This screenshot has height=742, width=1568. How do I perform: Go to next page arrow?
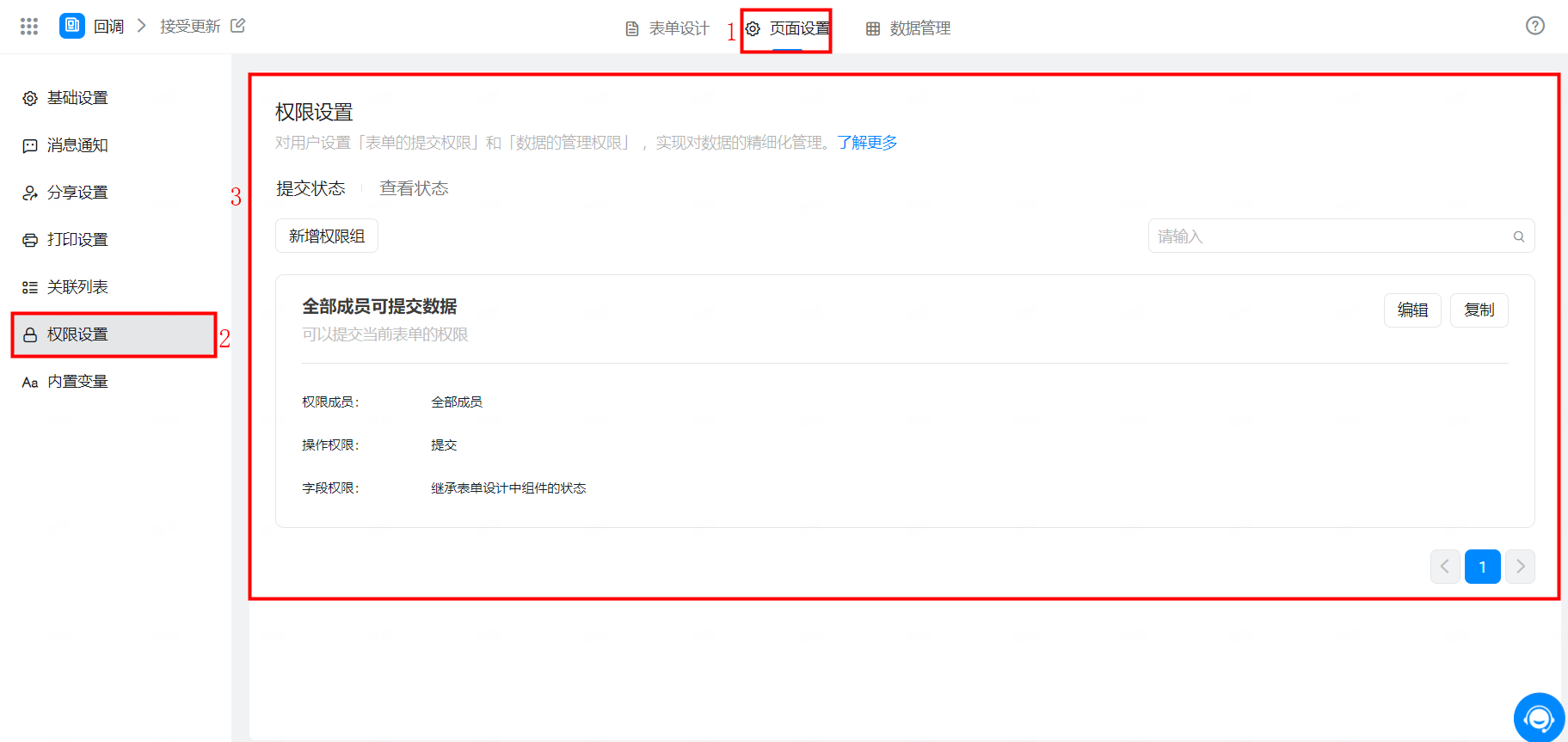coord(1521,567)
